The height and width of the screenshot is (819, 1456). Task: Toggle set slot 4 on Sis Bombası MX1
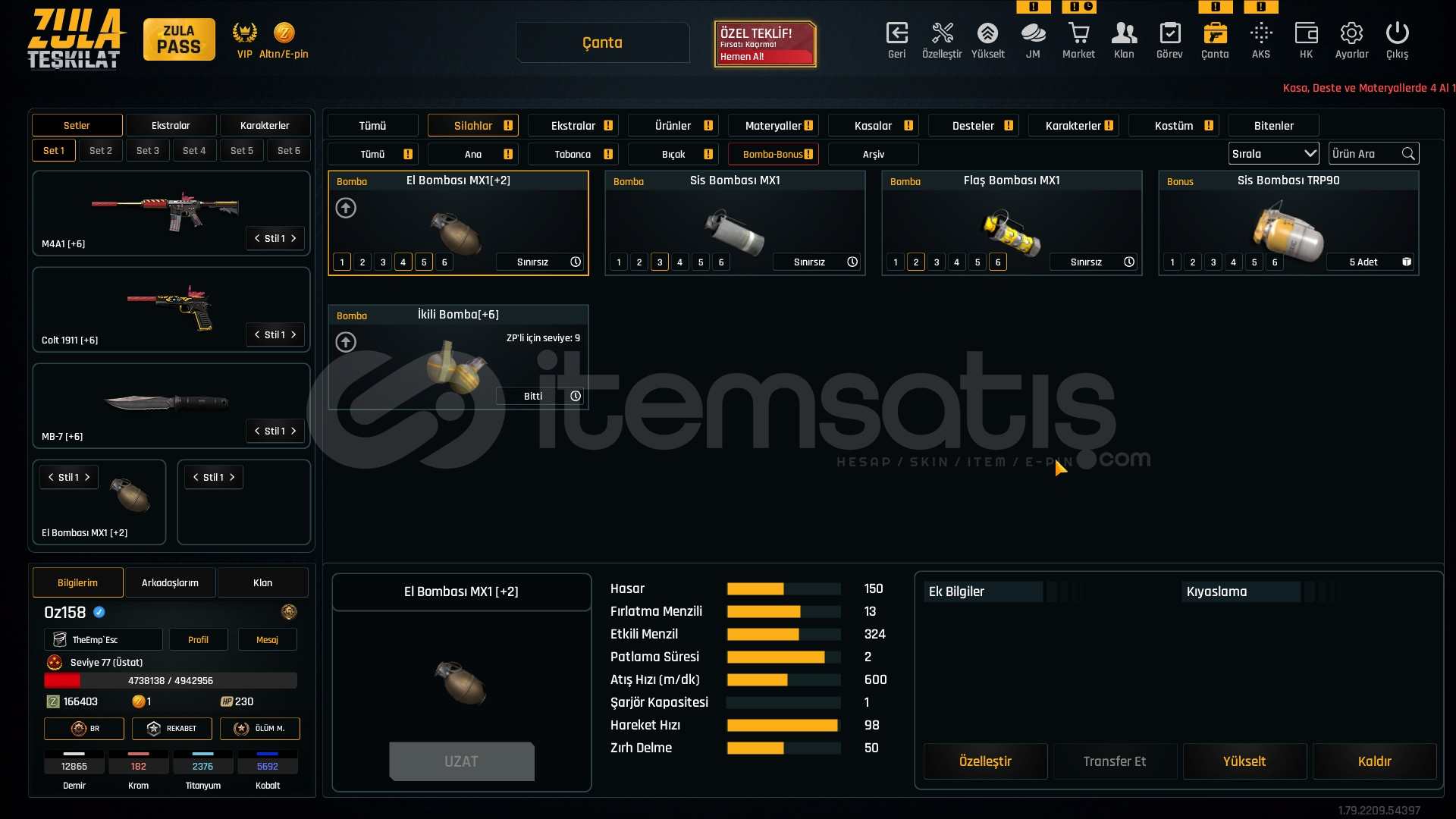[680, 262]
